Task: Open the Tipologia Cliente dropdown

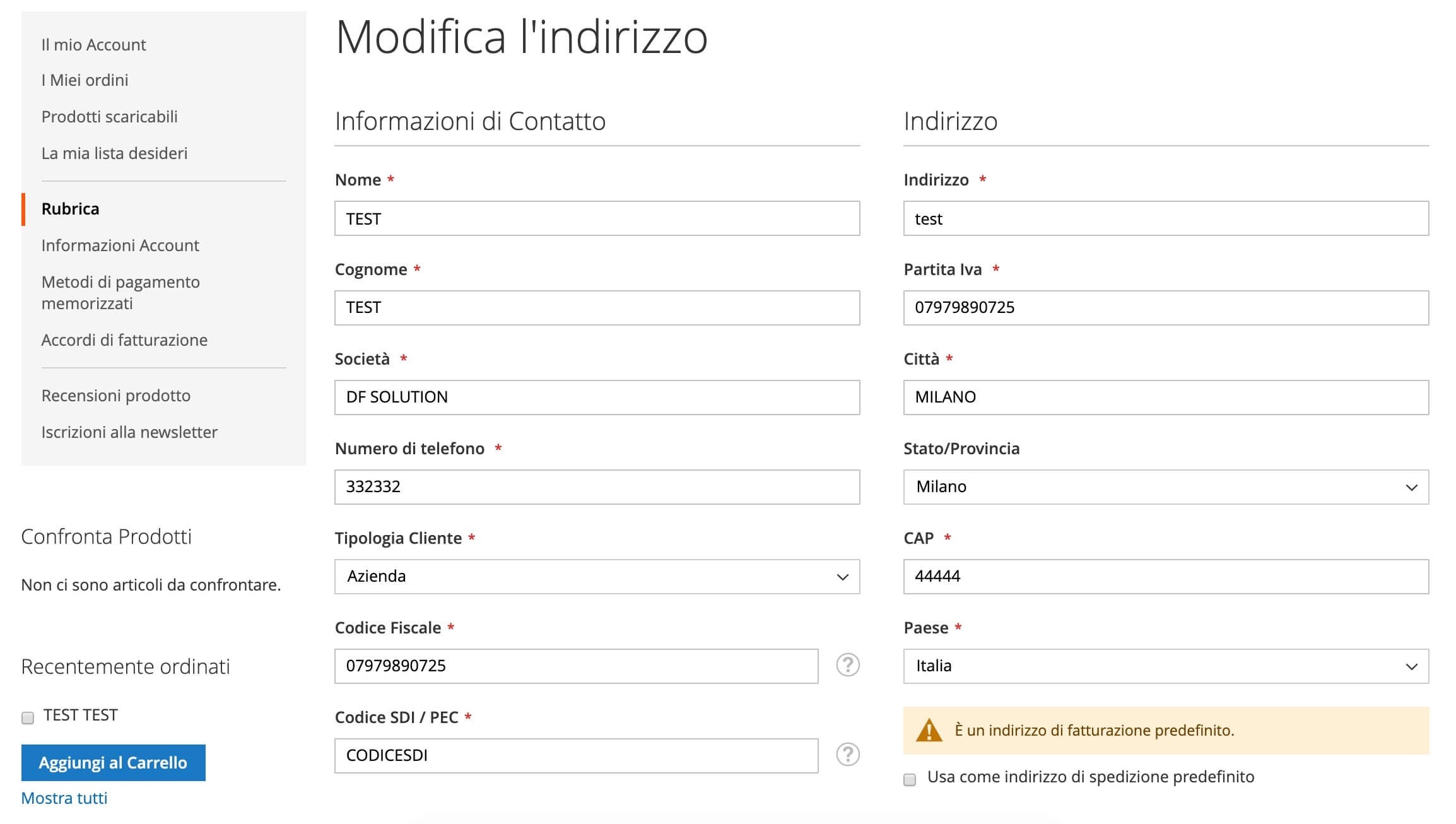Action: click(597, 577)
